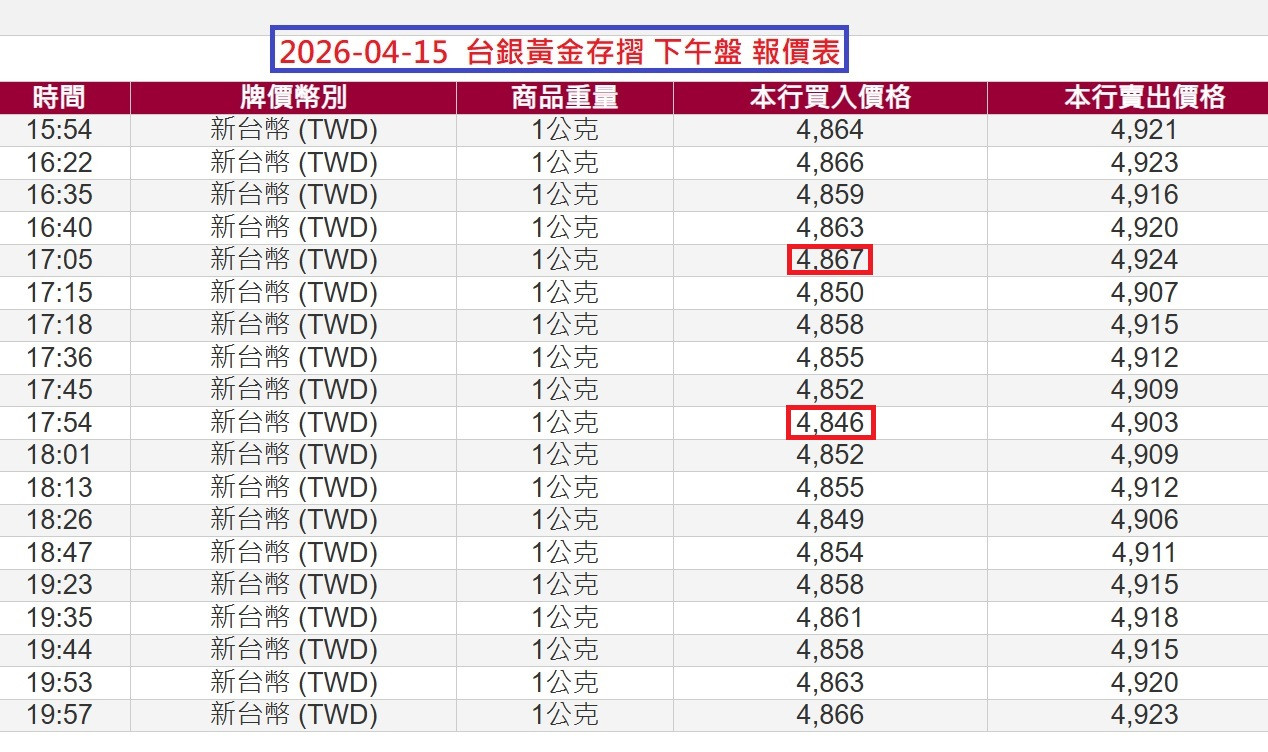Viewport: 1268px width, 752px height.
Task: Click sell price 4,909 in 17:45 row
Action: click(x=1144, y=390)
